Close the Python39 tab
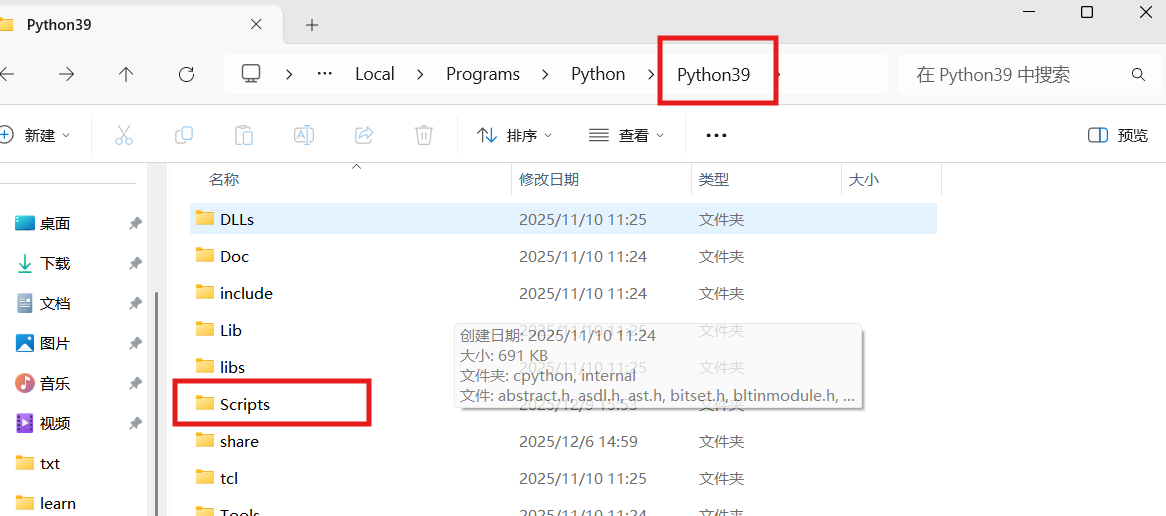Viewport: 1166px width, 516px height. click(256, 25)
